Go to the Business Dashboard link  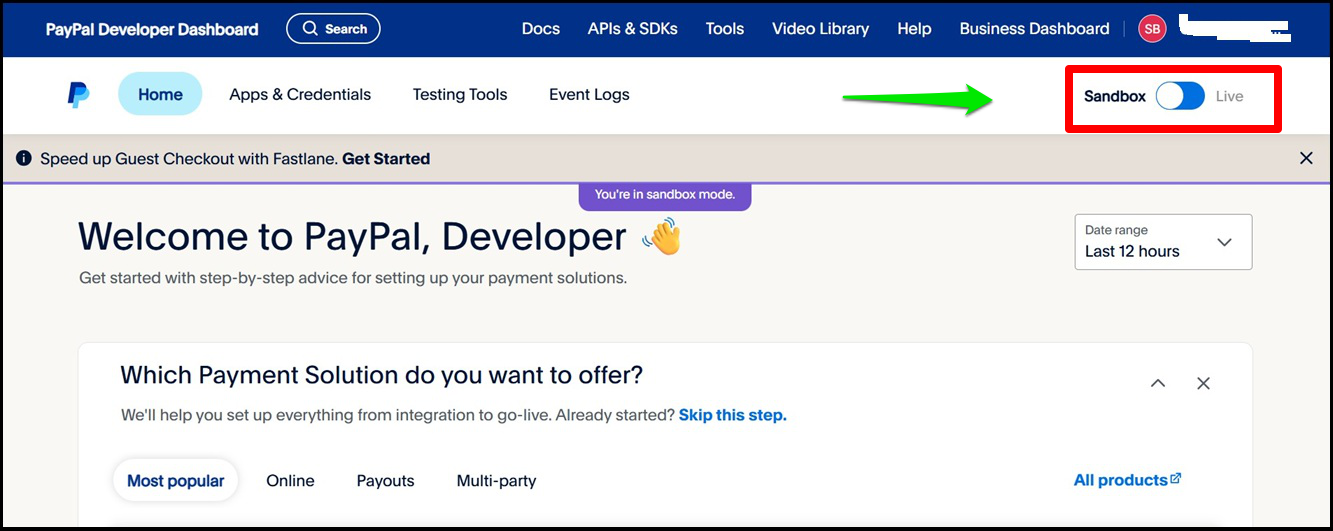click(1034, 29)
